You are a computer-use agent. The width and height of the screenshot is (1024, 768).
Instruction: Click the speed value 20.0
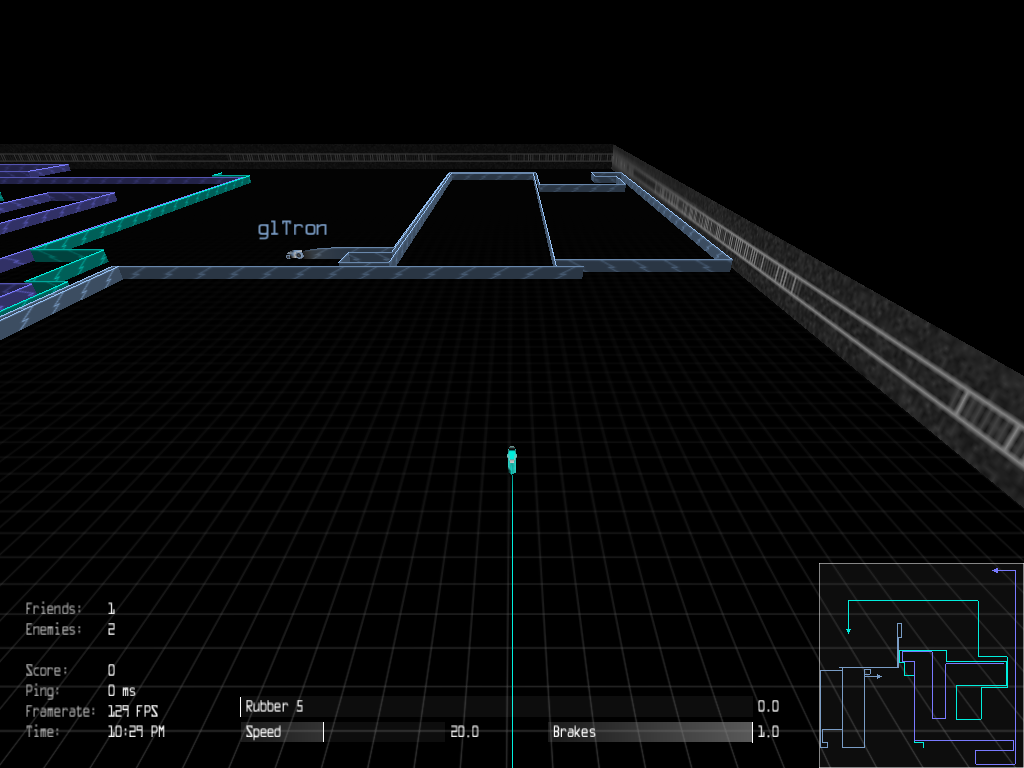click(464, 732)
